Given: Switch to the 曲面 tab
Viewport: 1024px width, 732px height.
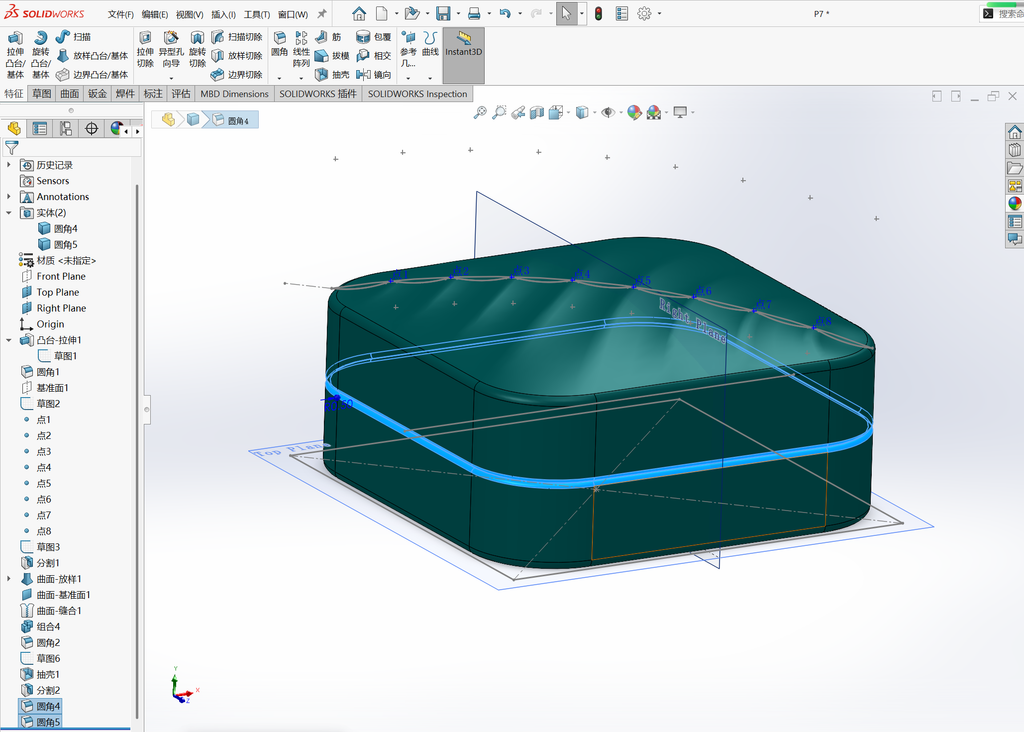Looking at the screenshot, I should click(x=70, y=93).
